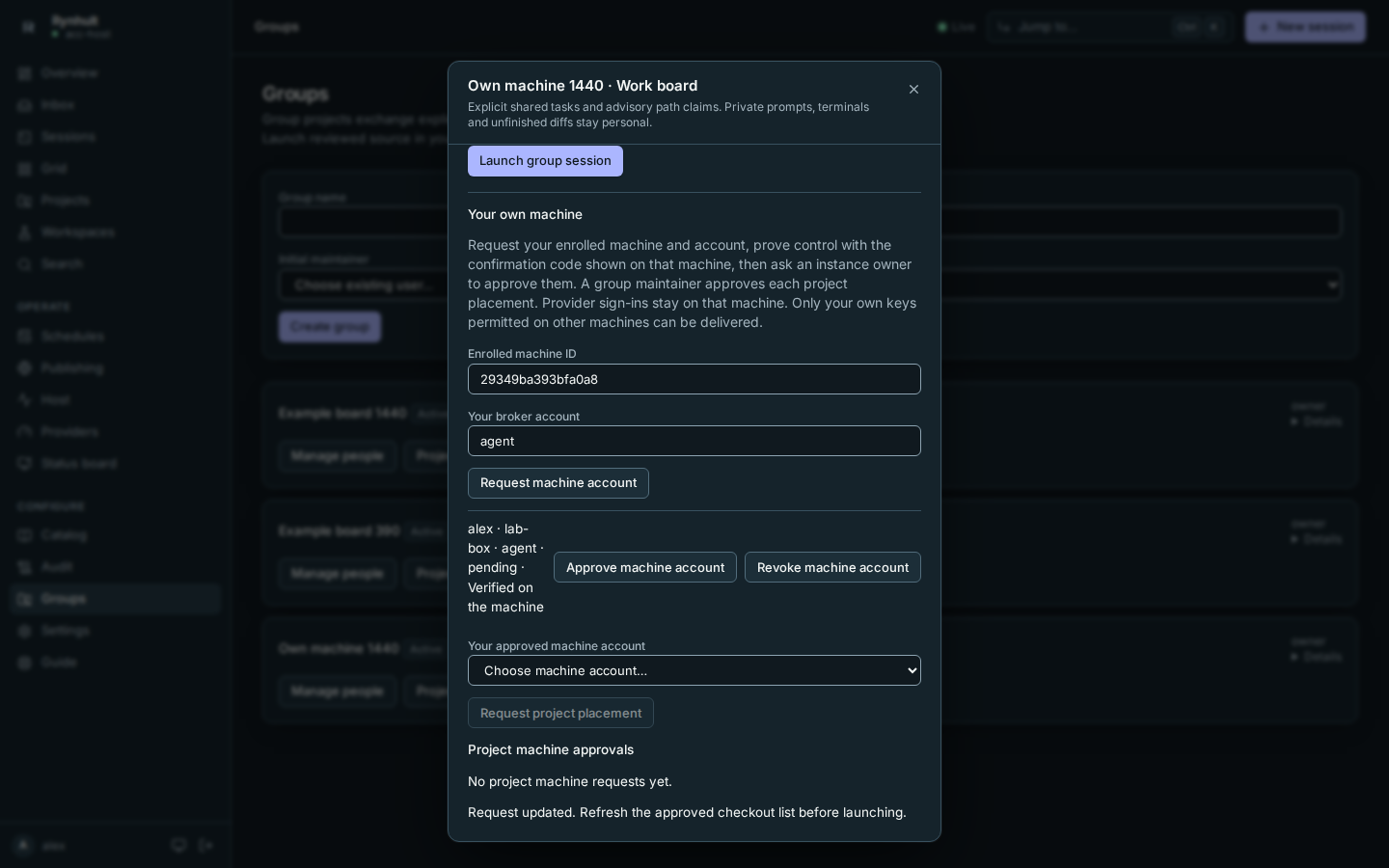Click the 'Your own machine' section heading
This screenshot has height=868, width=1389.
(525, 214)
